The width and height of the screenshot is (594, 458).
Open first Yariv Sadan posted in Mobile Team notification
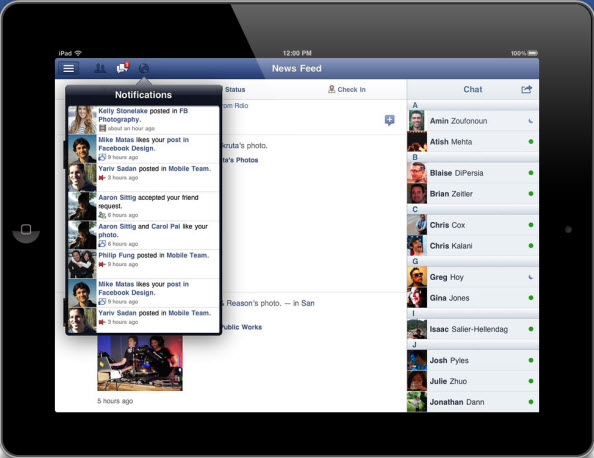click(144, 177)
